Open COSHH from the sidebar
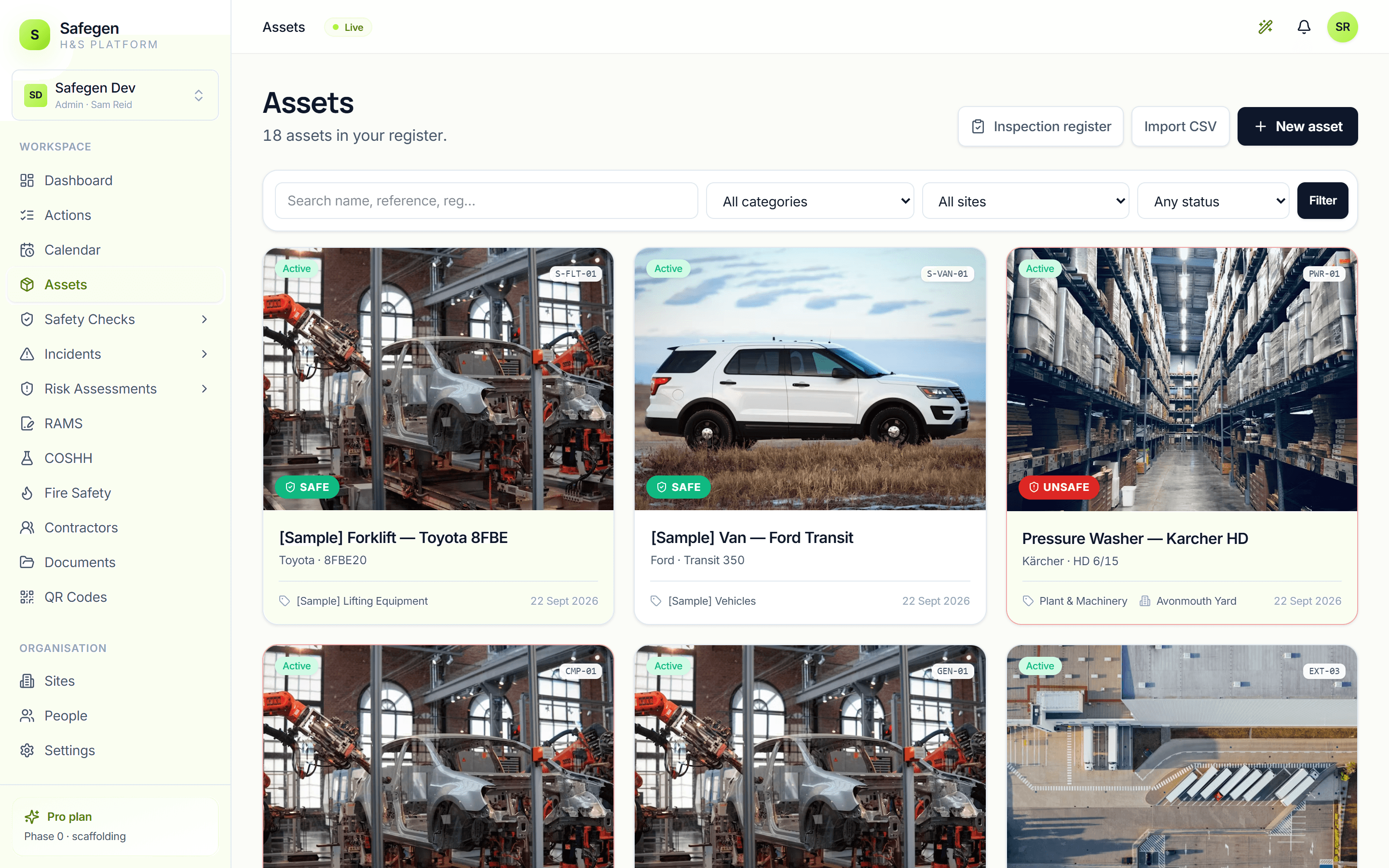 (x=115, y=458)
